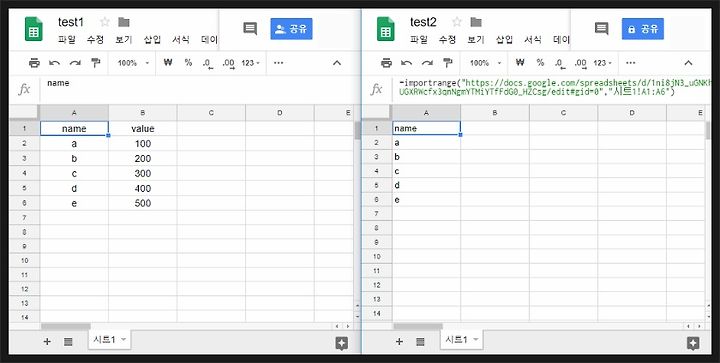The height and width of the screenshot is (363, 720).
Task: Click the Sheets logo in test1 window
Action: click(x=34, y=29)
